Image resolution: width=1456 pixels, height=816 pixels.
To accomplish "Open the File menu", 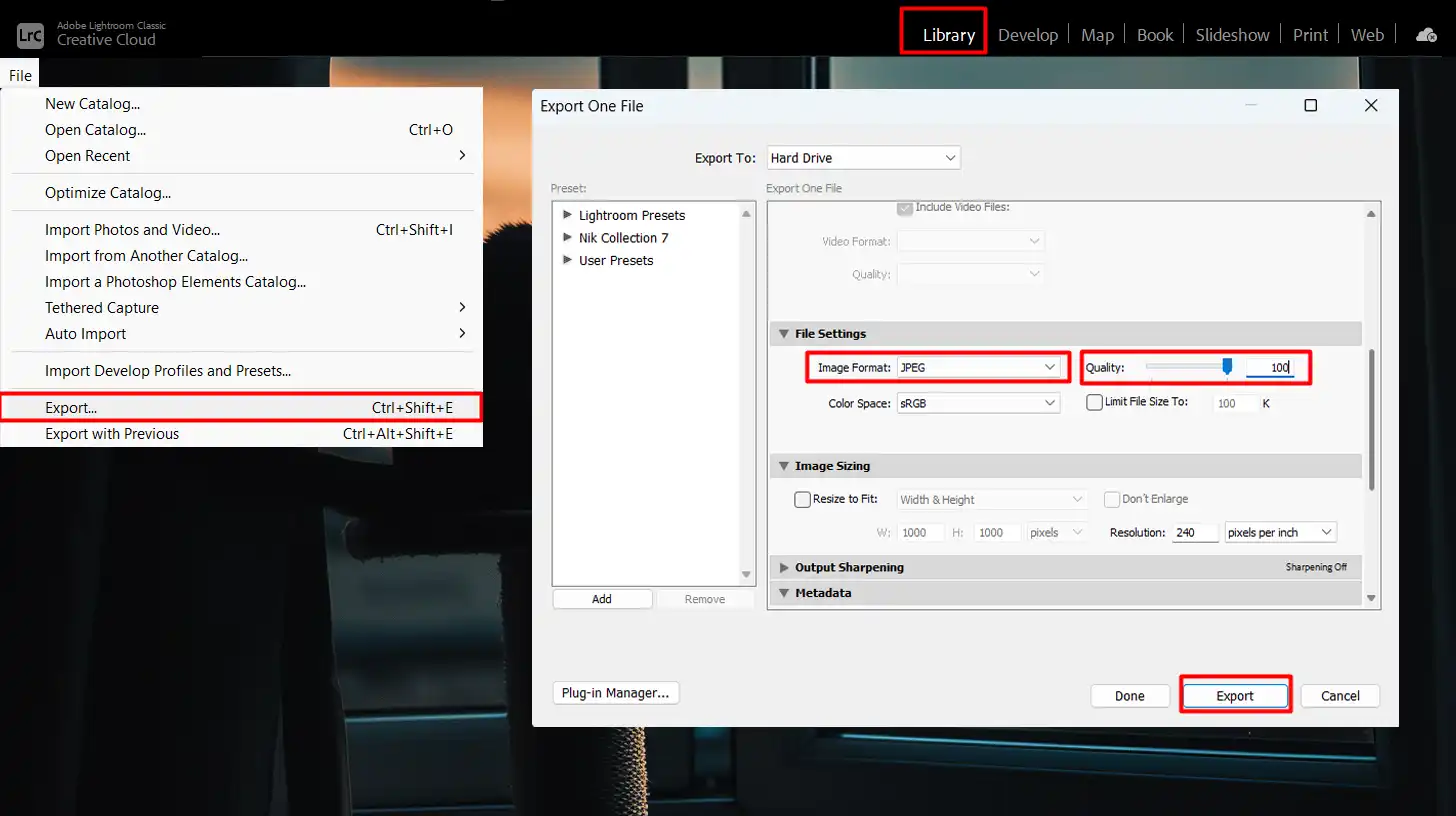I will click(20, 76).
